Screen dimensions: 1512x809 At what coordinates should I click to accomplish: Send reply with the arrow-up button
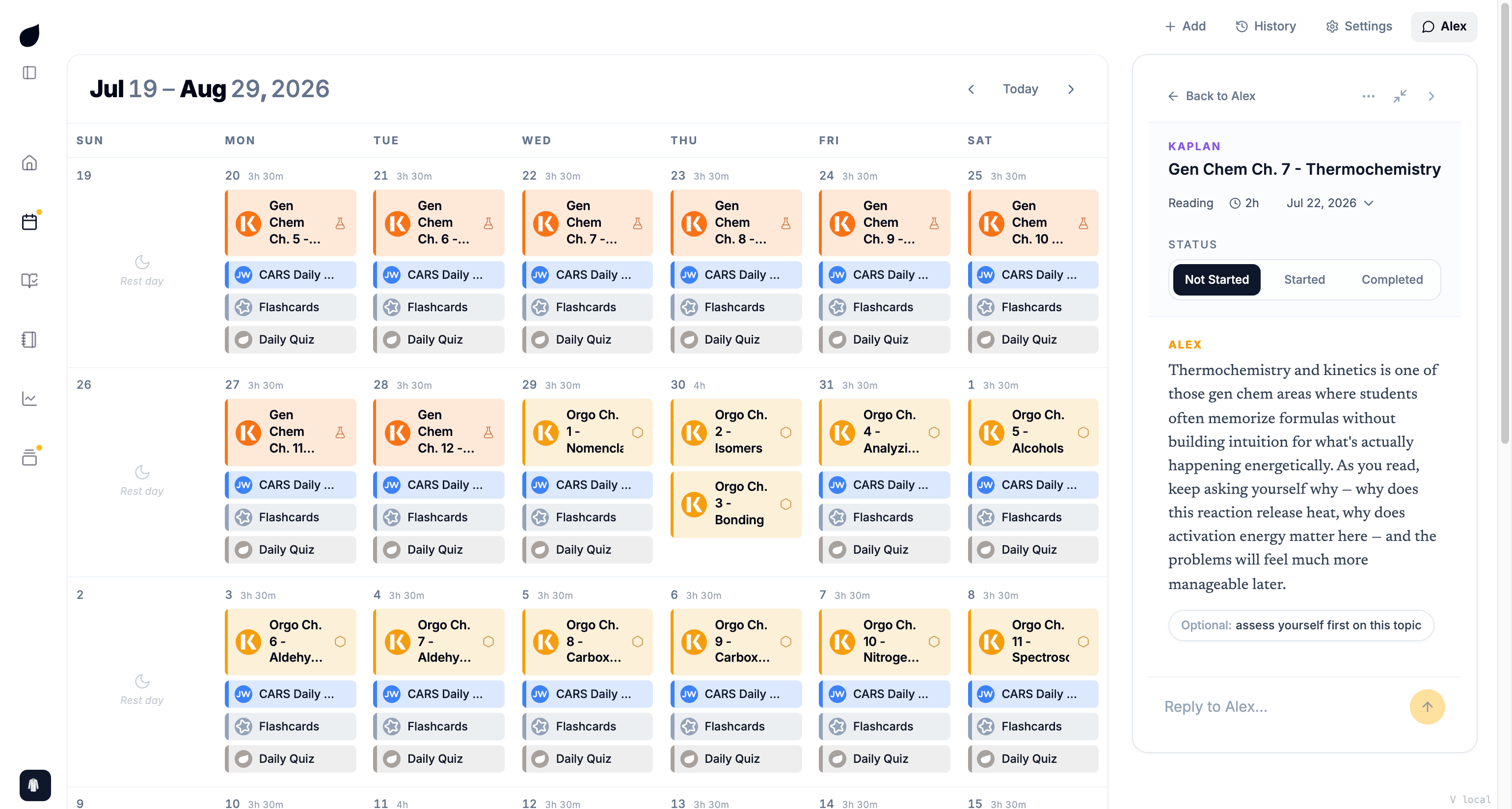[1428, 707]
